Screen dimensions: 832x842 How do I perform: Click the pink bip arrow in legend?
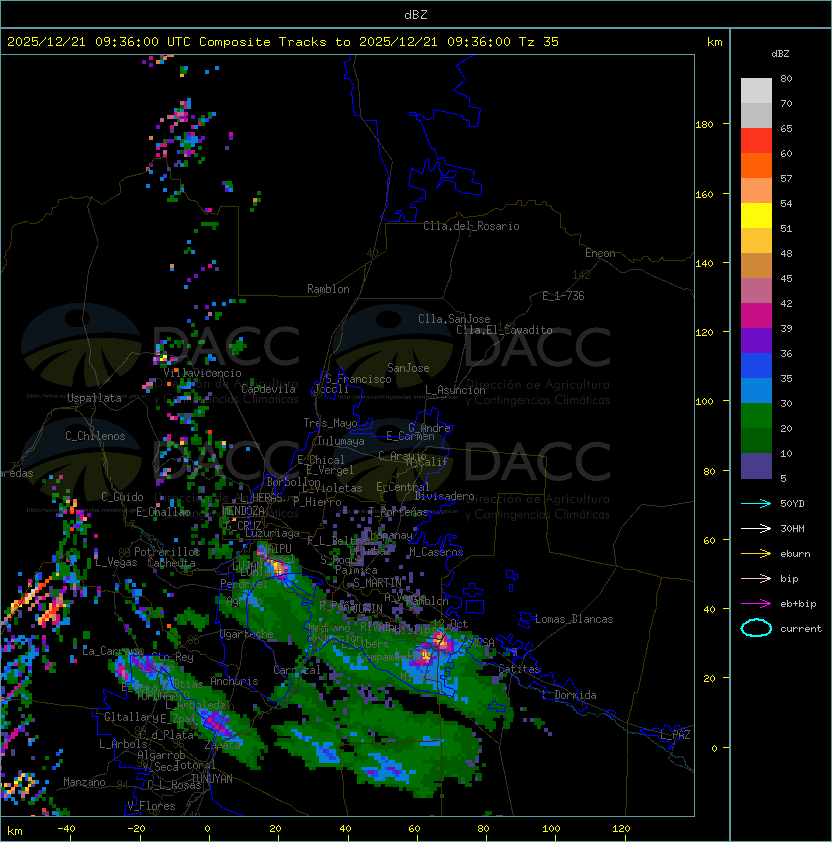pyautogui.click(x=756, y=578)
